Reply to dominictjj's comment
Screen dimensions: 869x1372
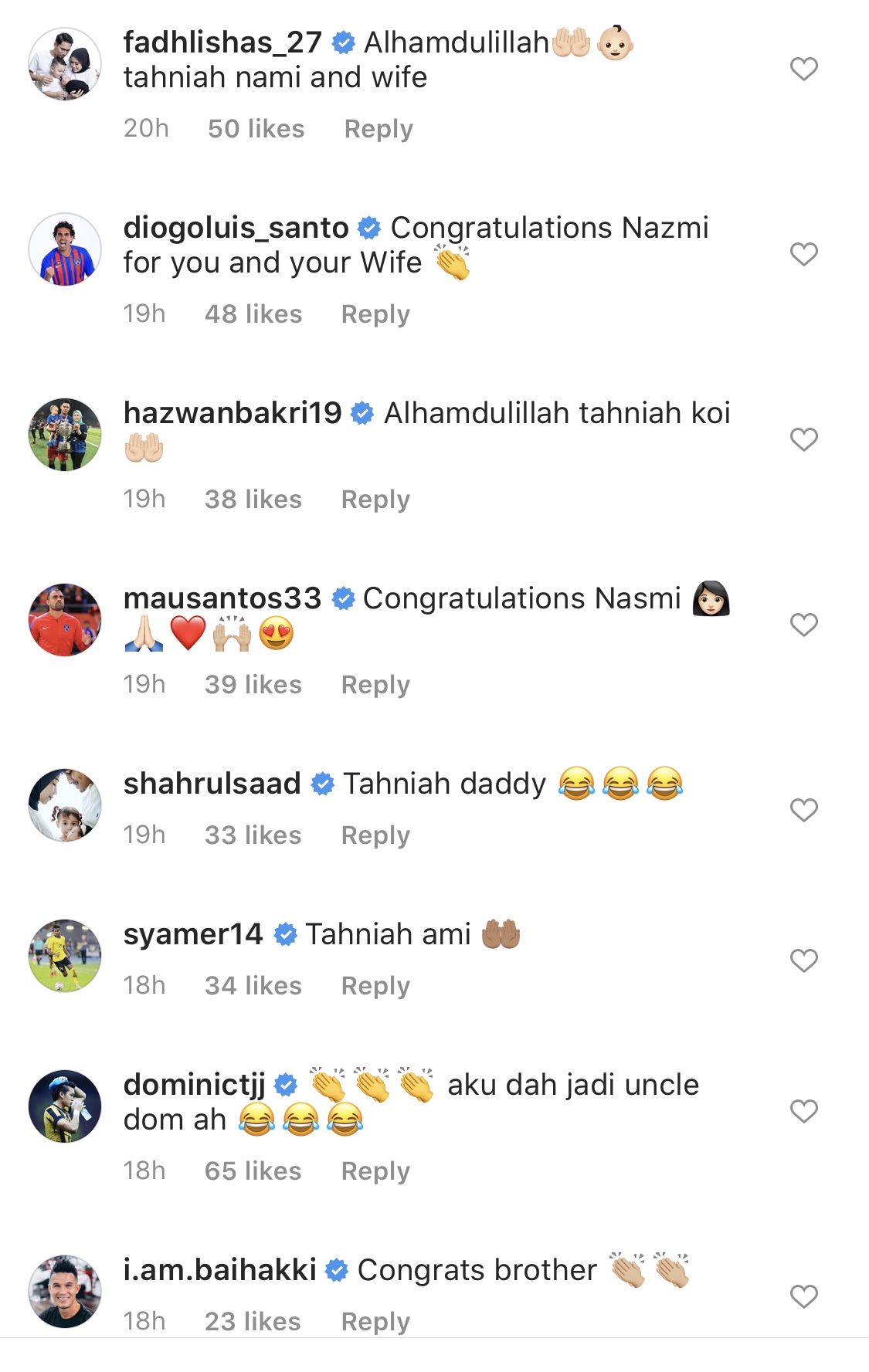[375, 1171]
